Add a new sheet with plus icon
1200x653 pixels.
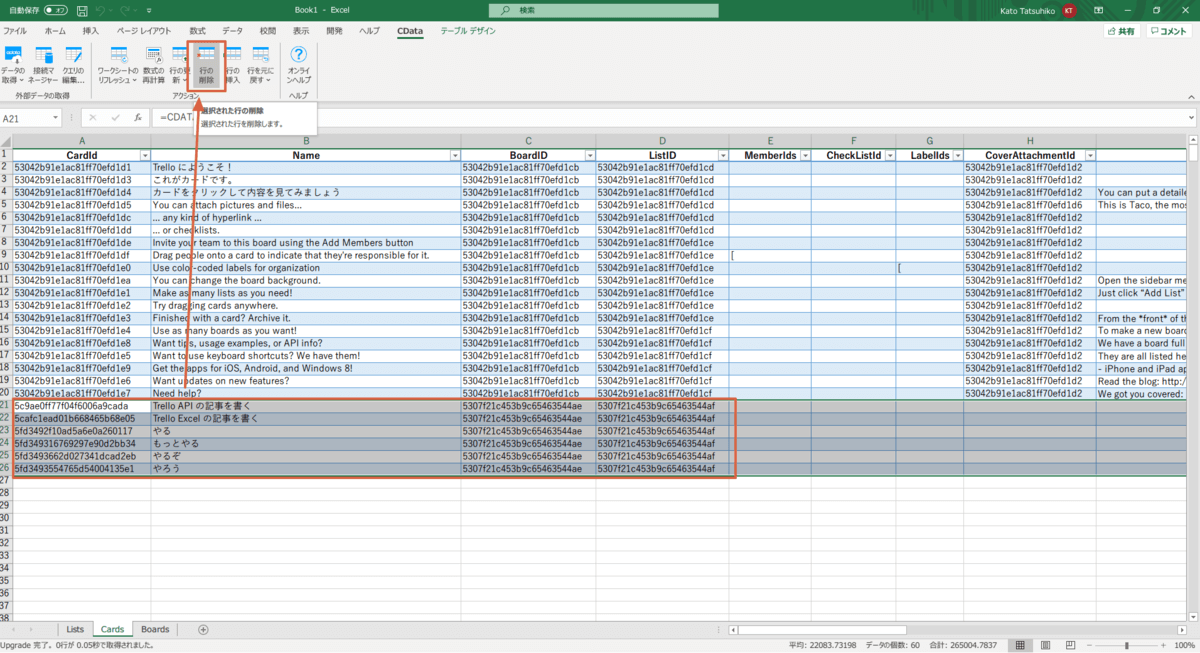click(203, 629)
